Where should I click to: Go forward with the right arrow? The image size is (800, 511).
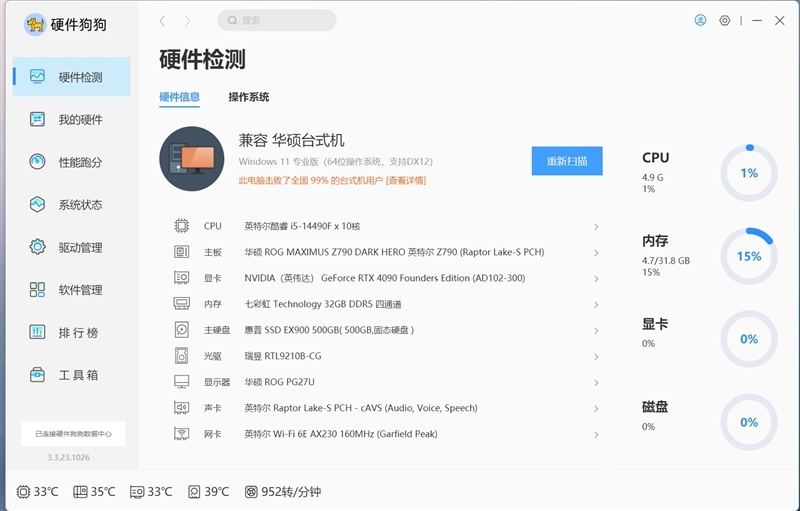pos(187,21)
